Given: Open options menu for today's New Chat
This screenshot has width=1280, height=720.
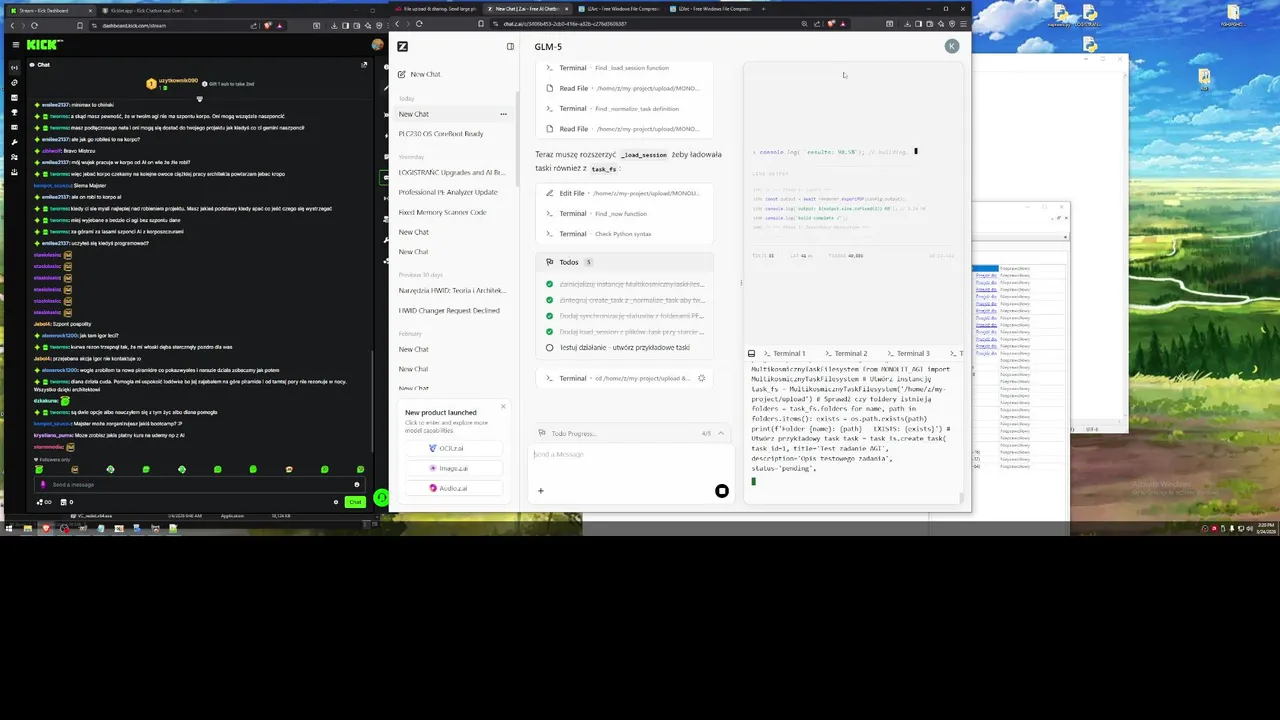Looking at the screenshot, I should (x=503, y=114).
